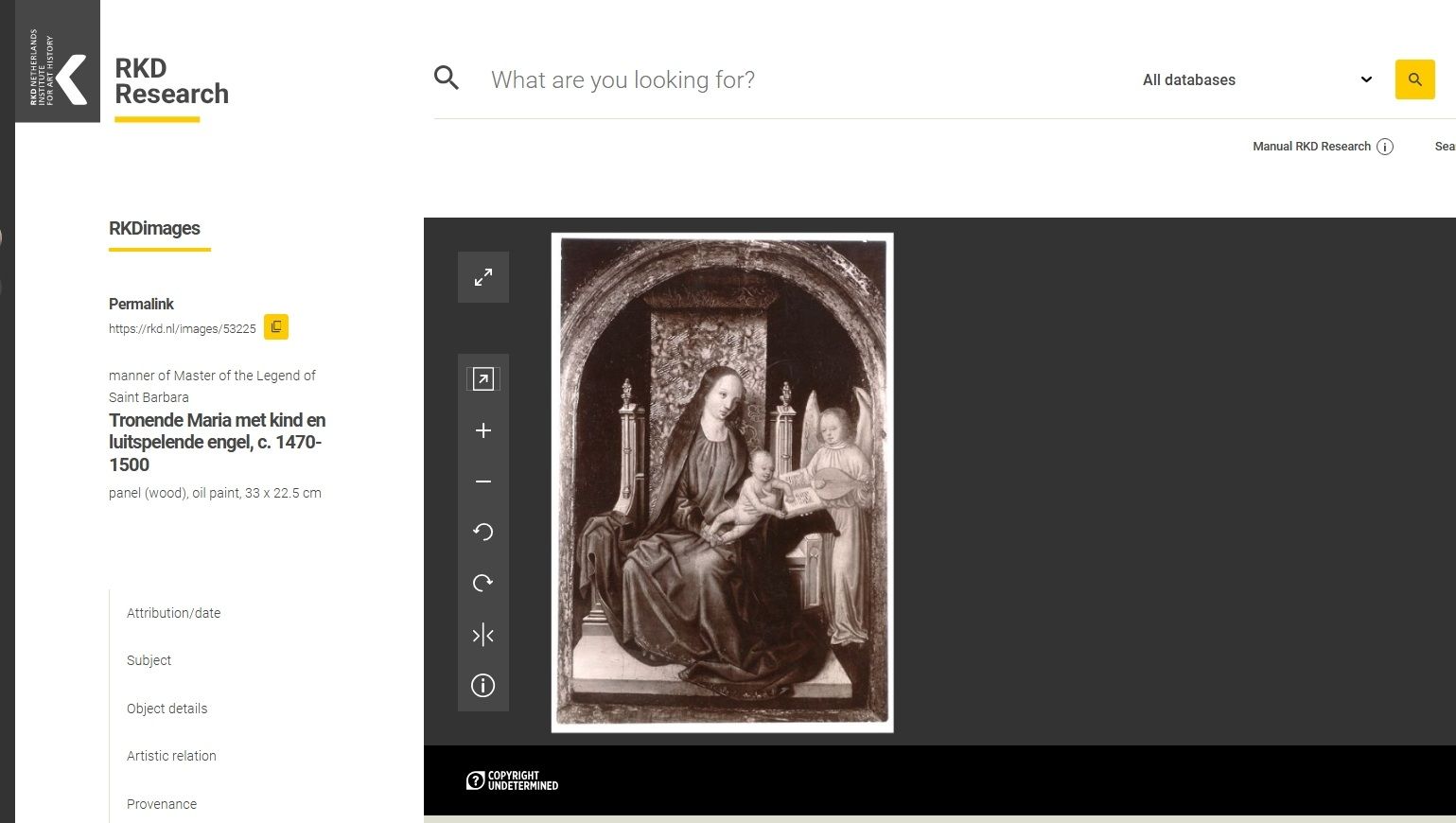Screen dimensions: 1456x823
Task: Open the image in a new window
Action: coord(483,379)
